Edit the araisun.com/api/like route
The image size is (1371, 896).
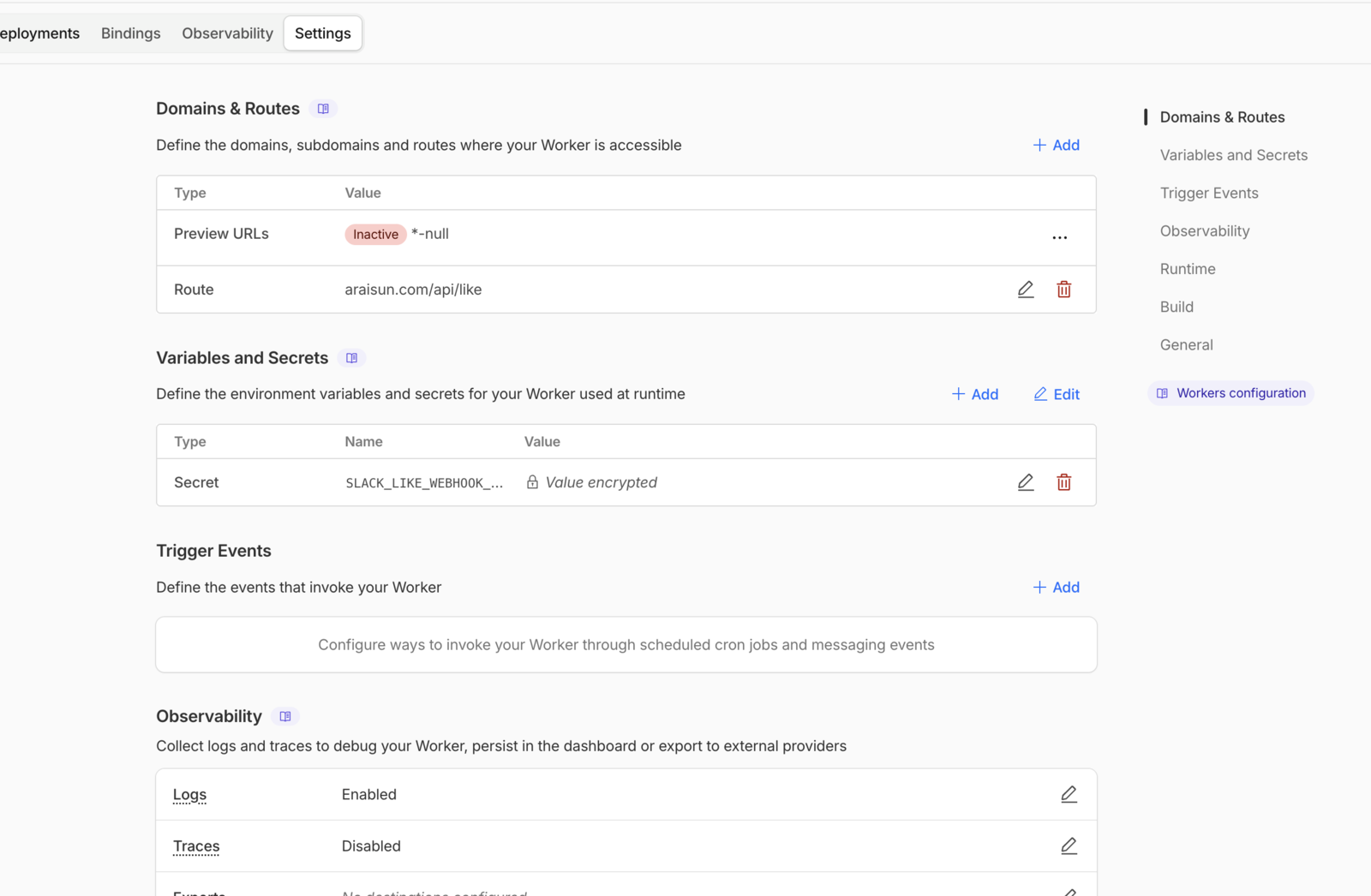coord(1026,290)
